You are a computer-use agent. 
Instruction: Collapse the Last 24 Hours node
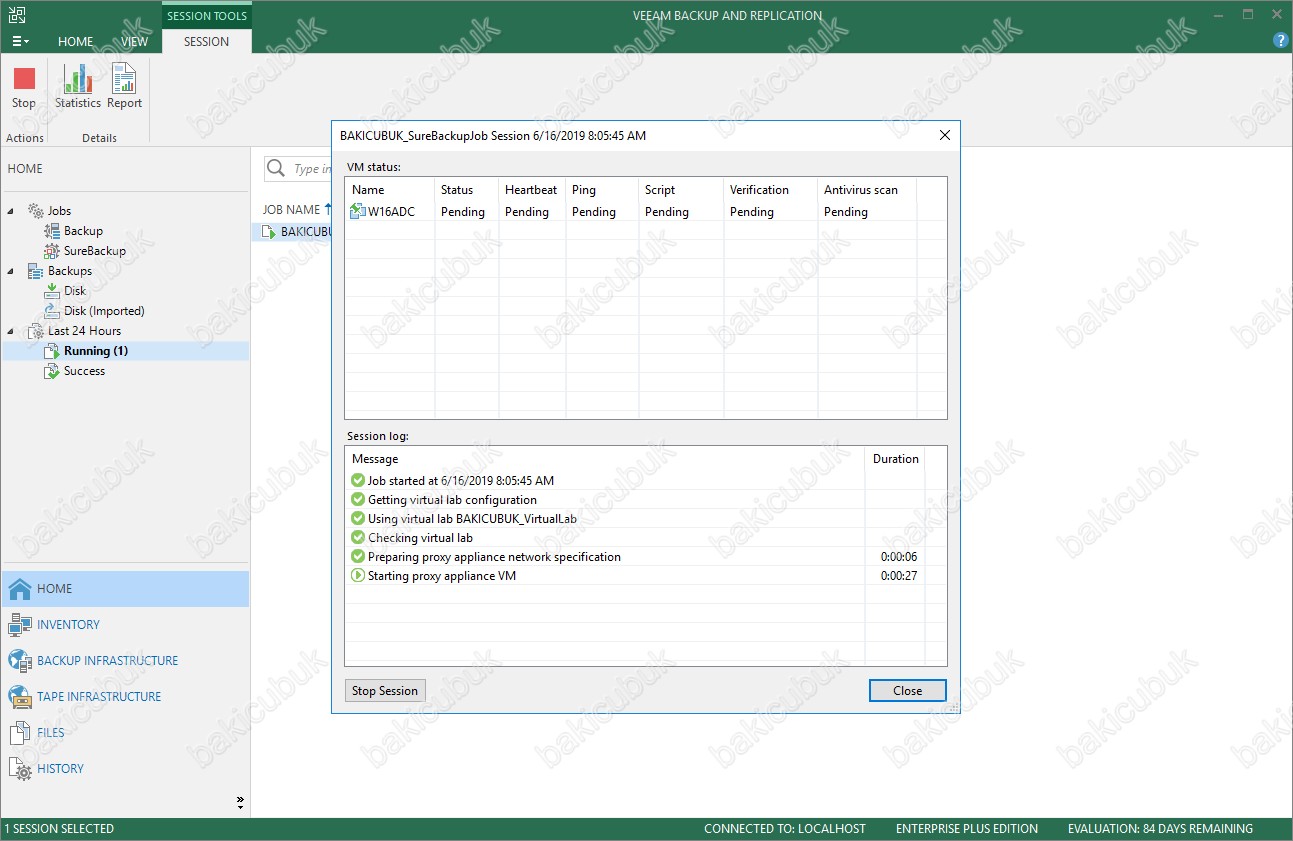pos(13,331)
